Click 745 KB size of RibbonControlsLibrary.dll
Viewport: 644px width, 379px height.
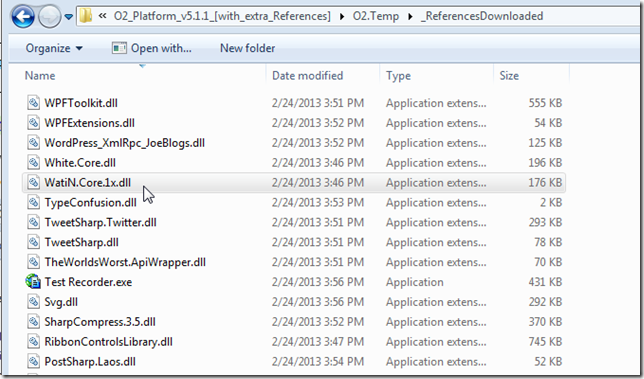pos(545,342)
